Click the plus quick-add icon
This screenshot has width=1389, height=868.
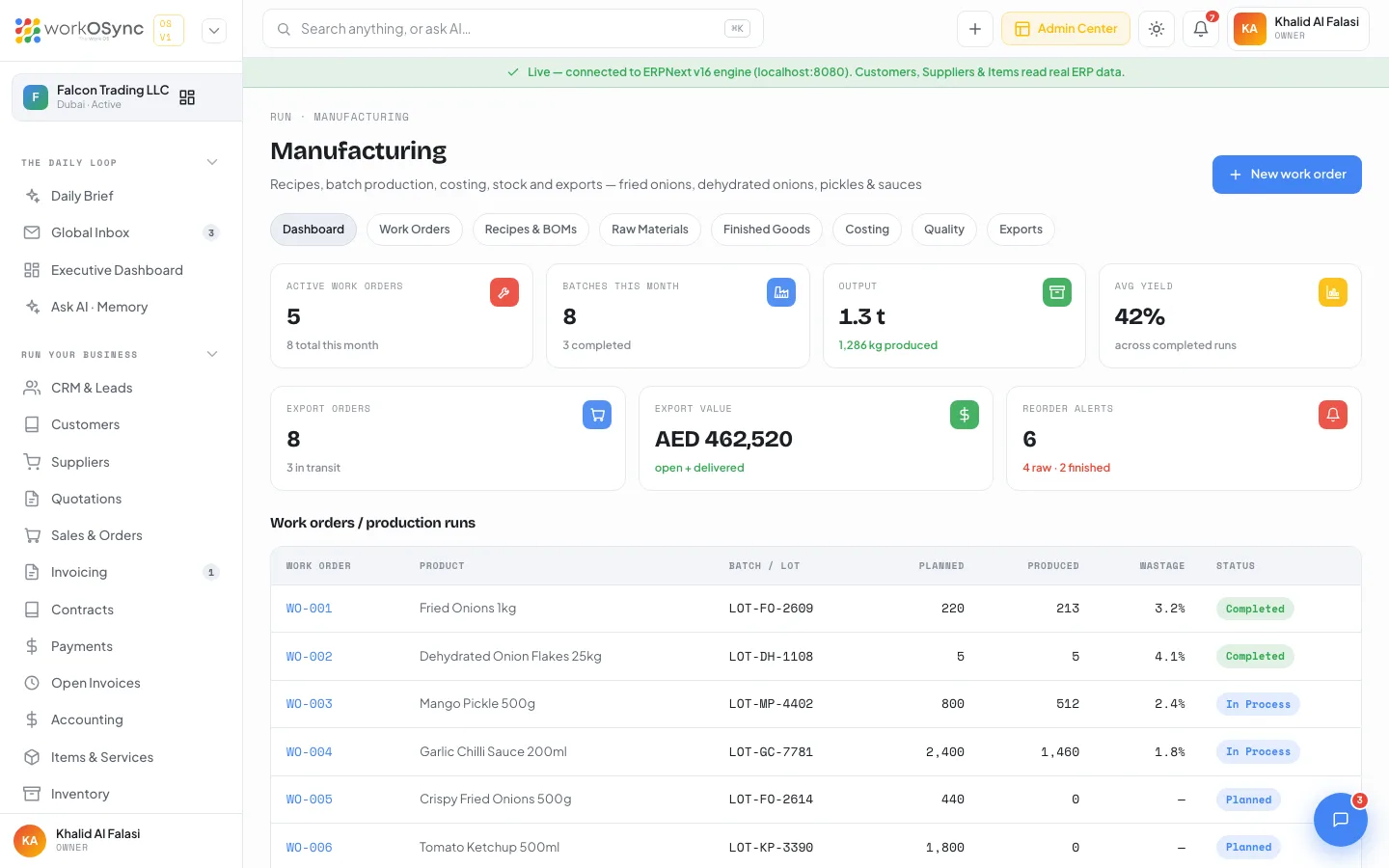click(x=975, y=29)
